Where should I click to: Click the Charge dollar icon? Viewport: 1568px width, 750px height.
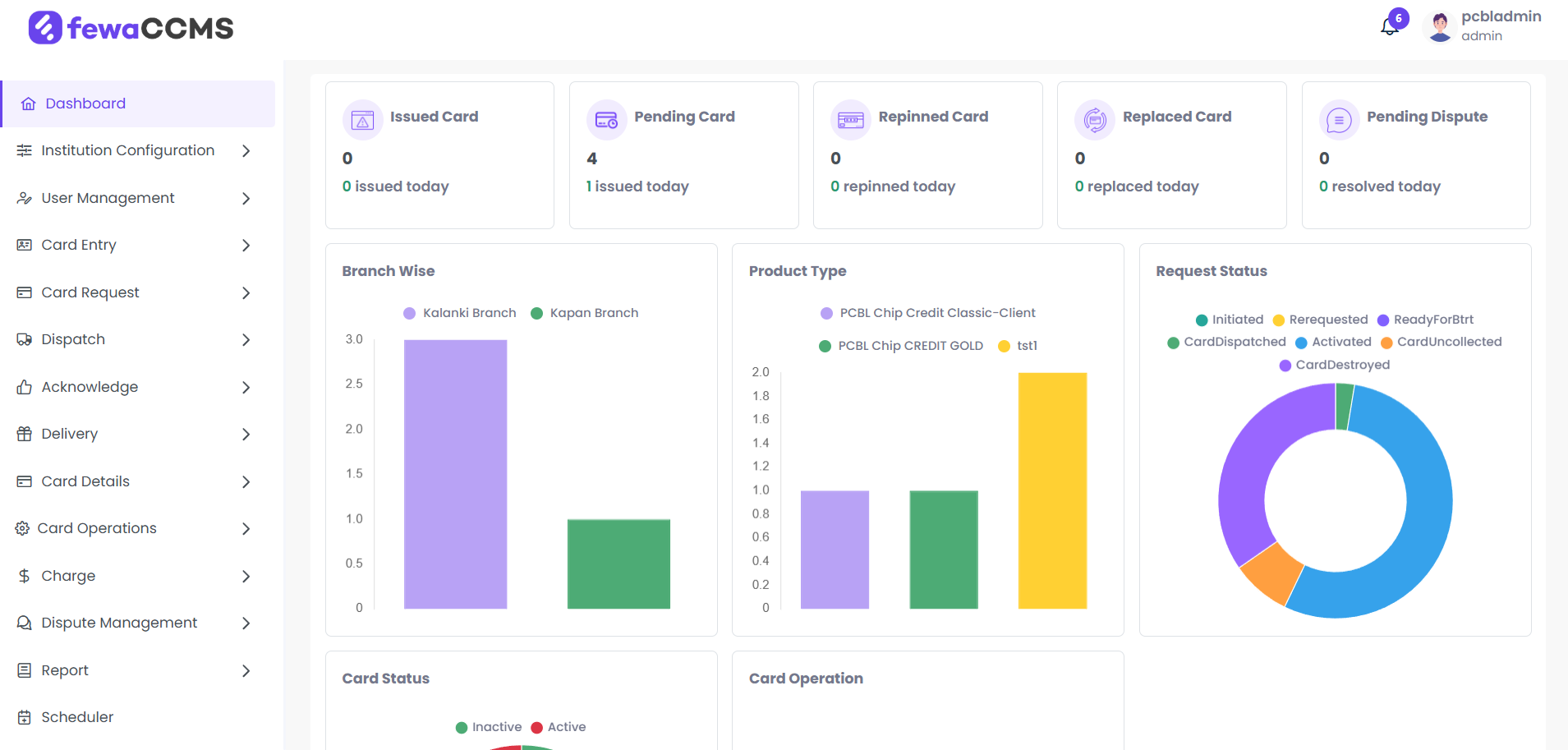point(25,576)
